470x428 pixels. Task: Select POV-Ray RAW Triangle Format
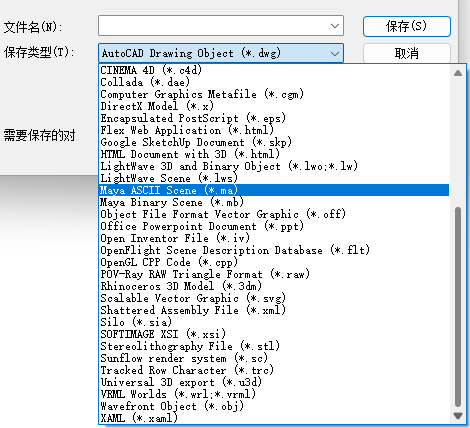[274, 274]
